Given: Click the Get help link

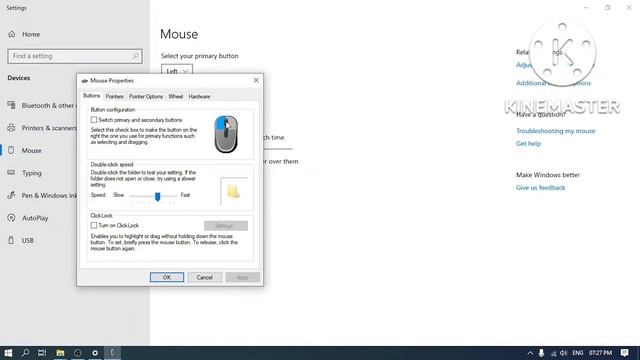Looking at the screenshot, I should (528, 144).
